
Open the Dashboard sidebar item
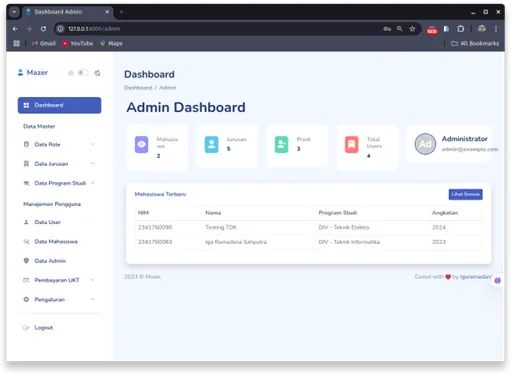coord(59,105)
